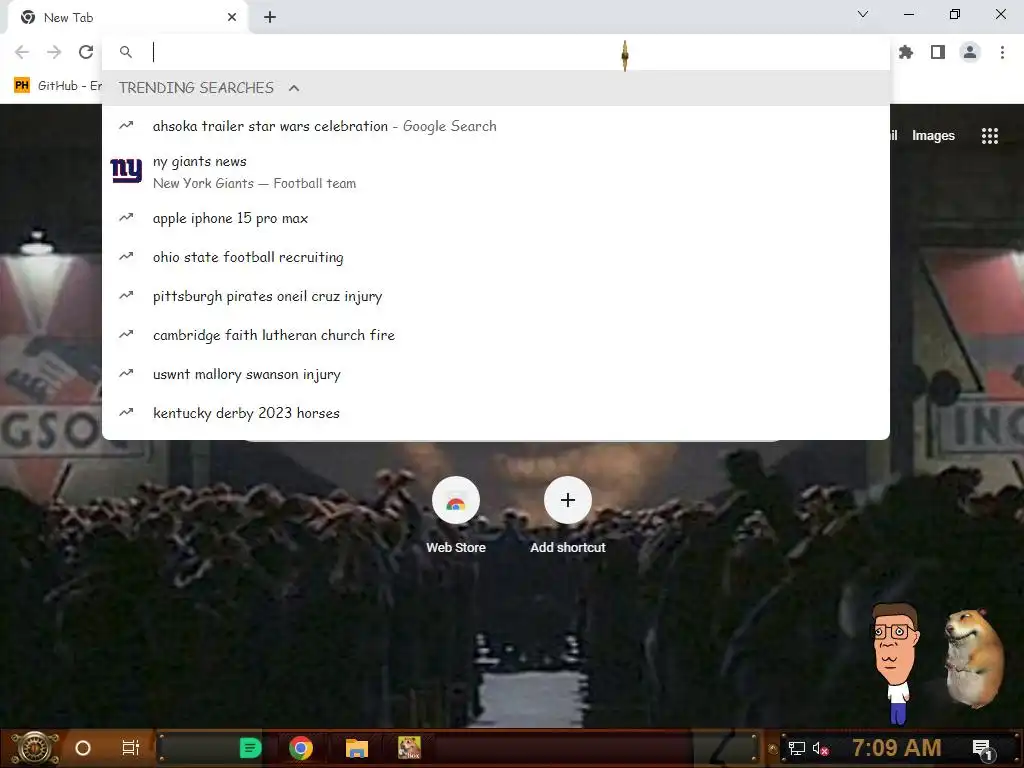Screen dimensions: 1024x768
Task: Open the Web Store shortcut
Action: click(456, 515)
